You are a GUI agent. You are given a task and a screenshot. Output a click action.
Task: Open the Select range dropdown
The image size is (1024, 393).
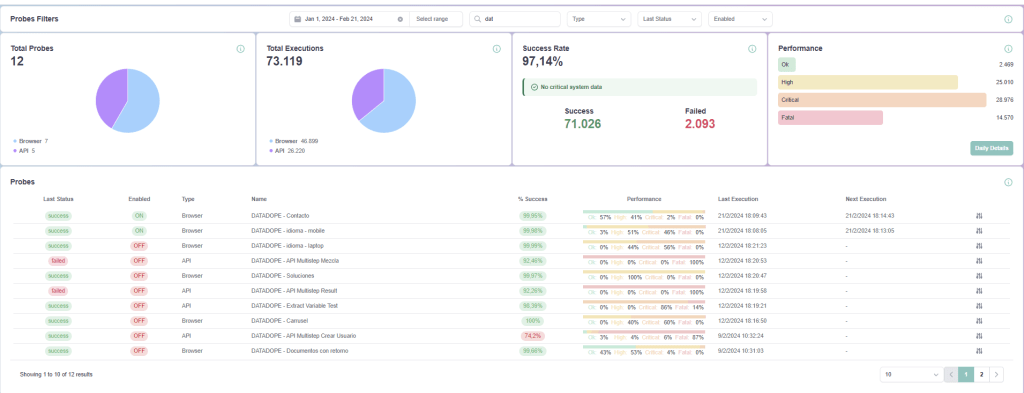(436, 19)
